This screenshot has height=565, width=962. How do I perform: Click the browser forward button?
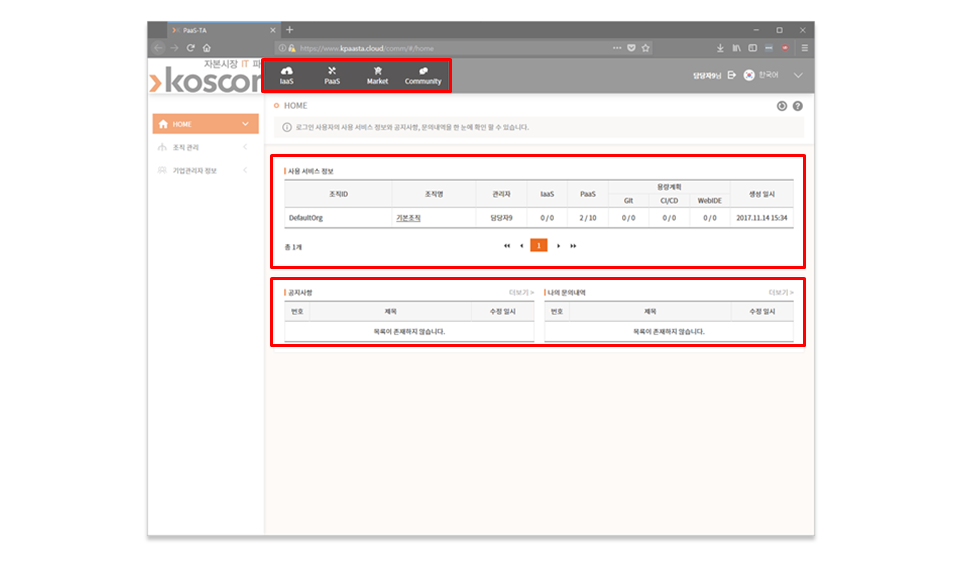click(175, 48)
